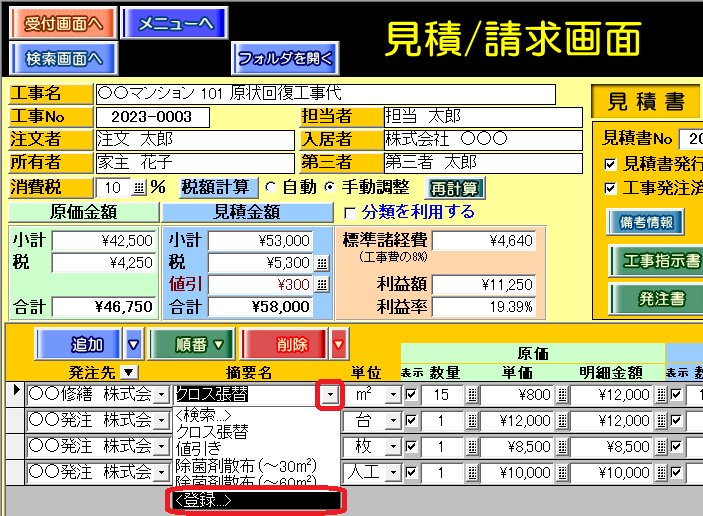This screenshot has height=516, width=703.
Task: Open calculator icon beside 消費税 rate field
Action: point(139,187)
